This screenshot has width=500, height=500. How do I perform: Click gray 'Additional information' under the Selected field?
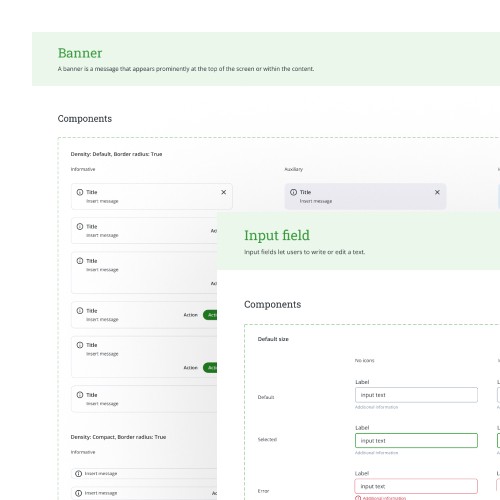click(x=376, y=453)
